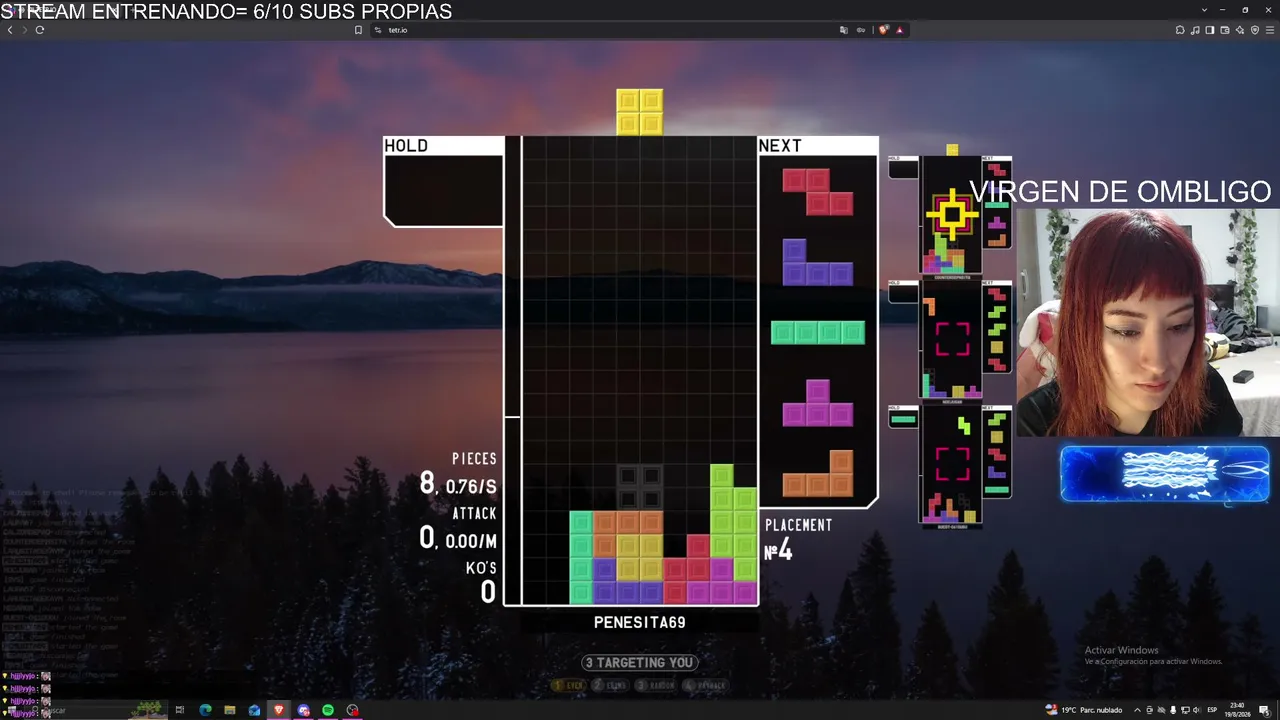Click the bookmark icon beside the address bar
The width and height of the screenshot is (1280, 720).
coord(358,30)
